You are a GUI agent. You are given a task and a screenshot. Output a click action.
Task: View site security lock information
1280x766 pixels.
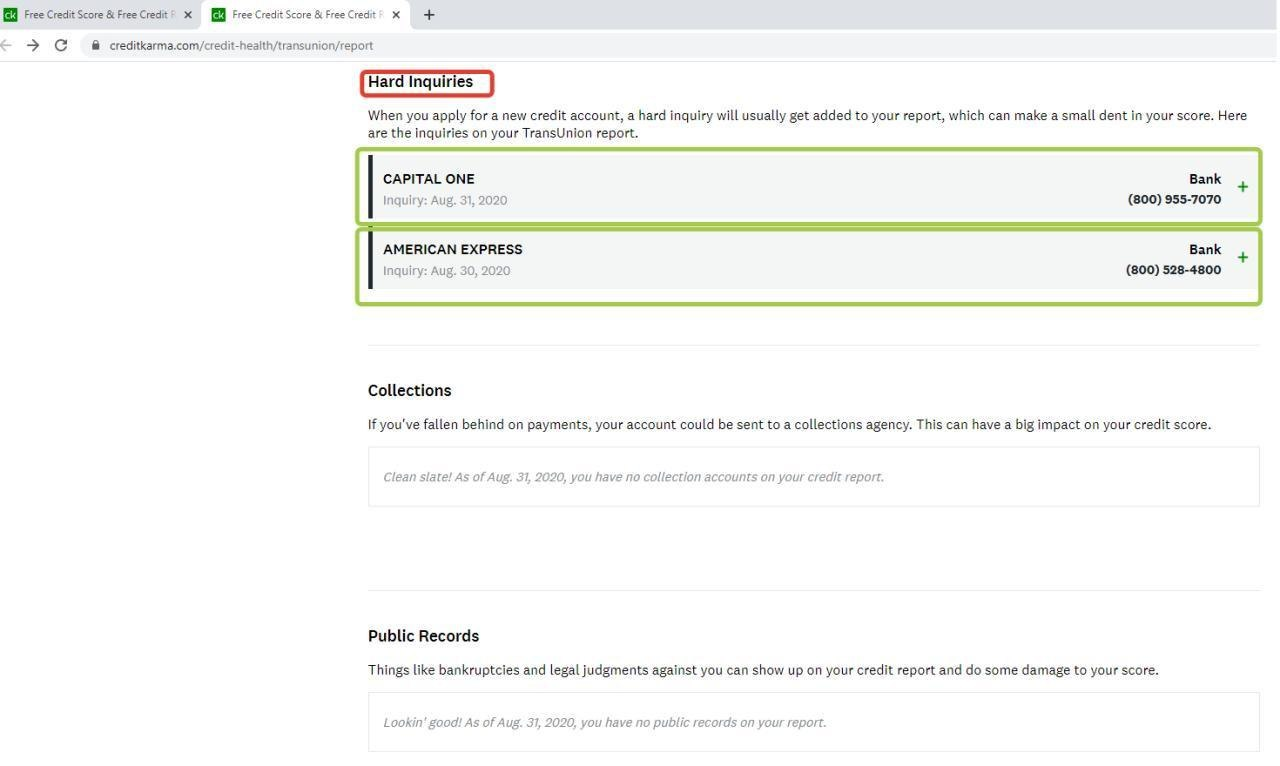tap(96, 45)
